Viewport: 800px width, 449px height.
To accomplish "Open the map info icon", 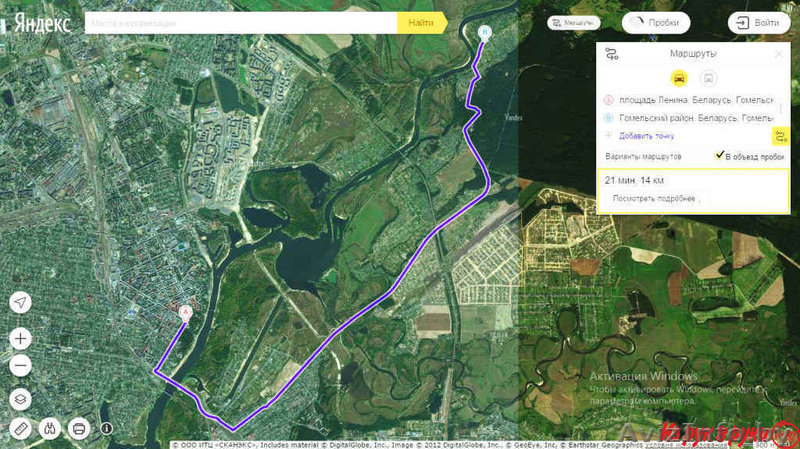I will pos(106,428).
